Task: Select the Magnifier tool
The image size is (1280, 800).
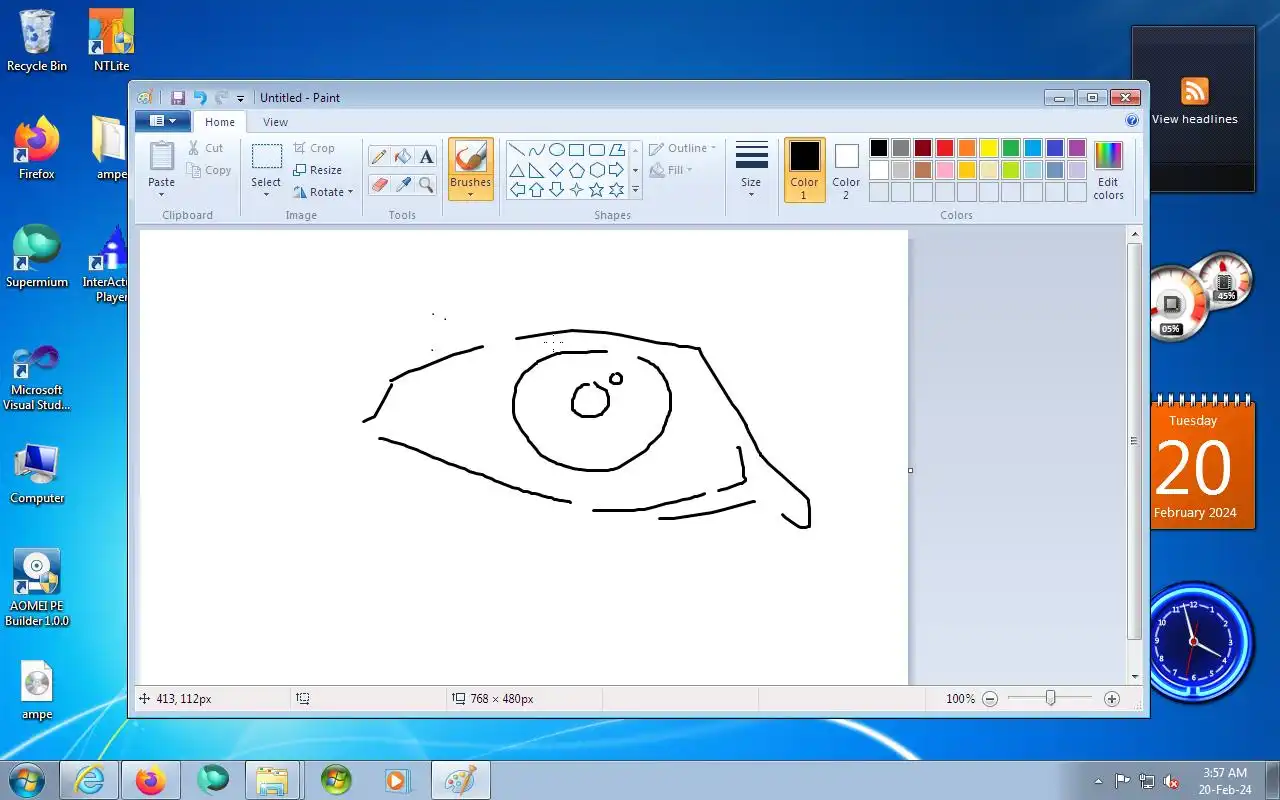Action: pos(427,185)
